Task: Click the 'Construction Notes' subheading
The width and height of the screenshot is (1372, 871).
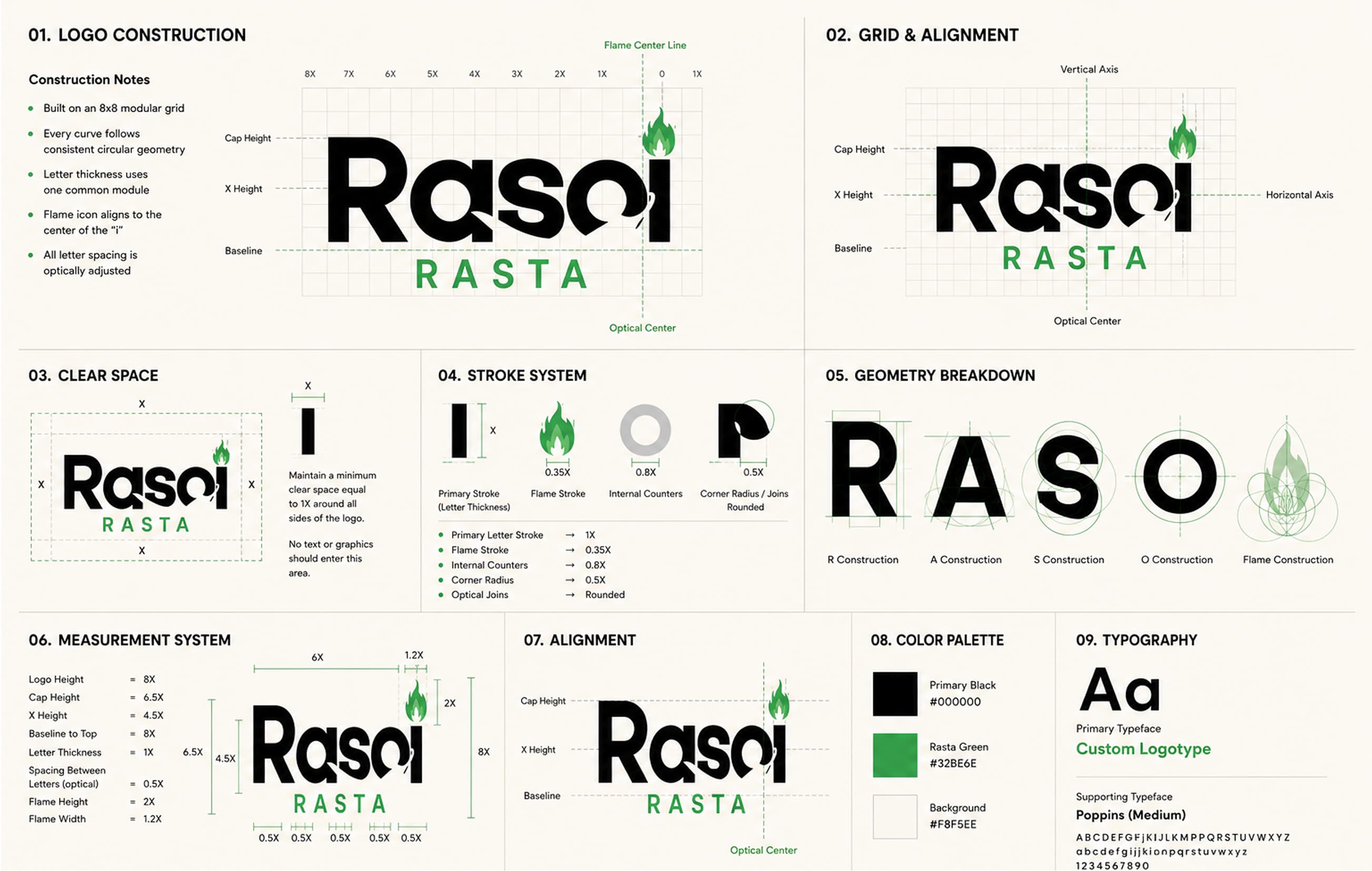Action: coord(90,79)
